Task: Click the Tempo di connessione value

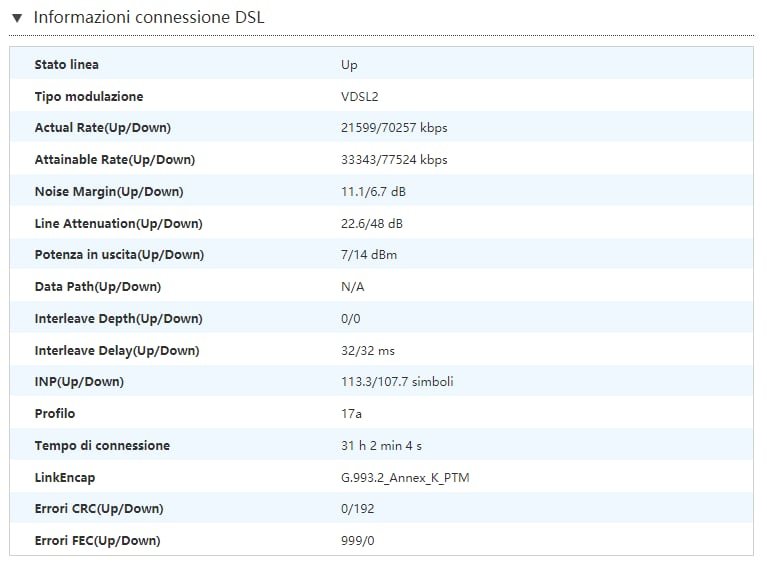Action: click(x=382, y=446)
